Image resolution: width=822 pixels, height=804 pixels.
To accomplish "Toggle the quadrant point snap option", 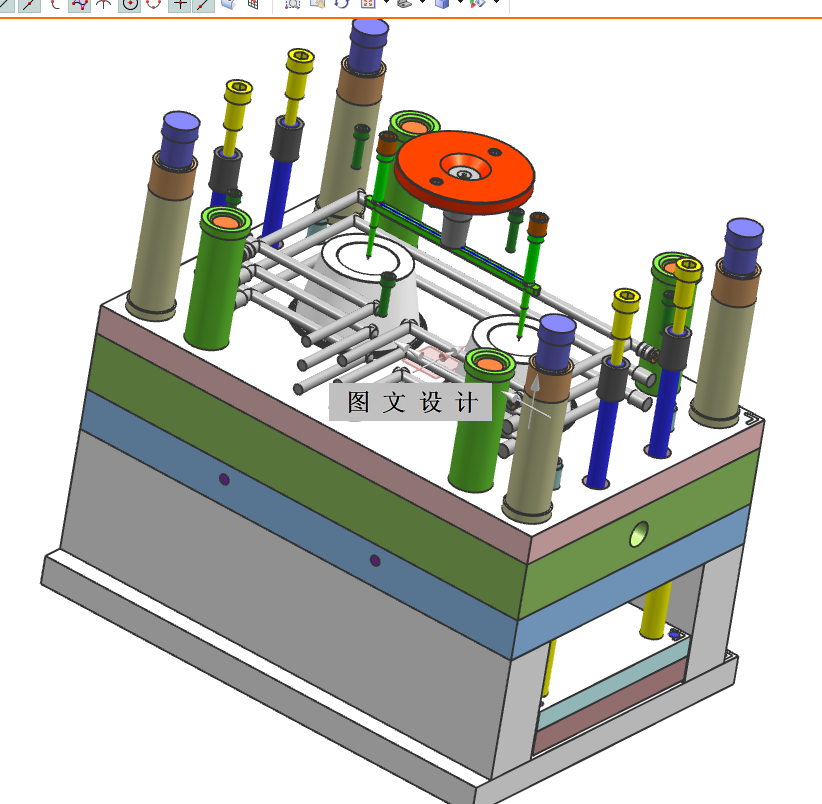I will pyautogui.click(x=154, y=4).
